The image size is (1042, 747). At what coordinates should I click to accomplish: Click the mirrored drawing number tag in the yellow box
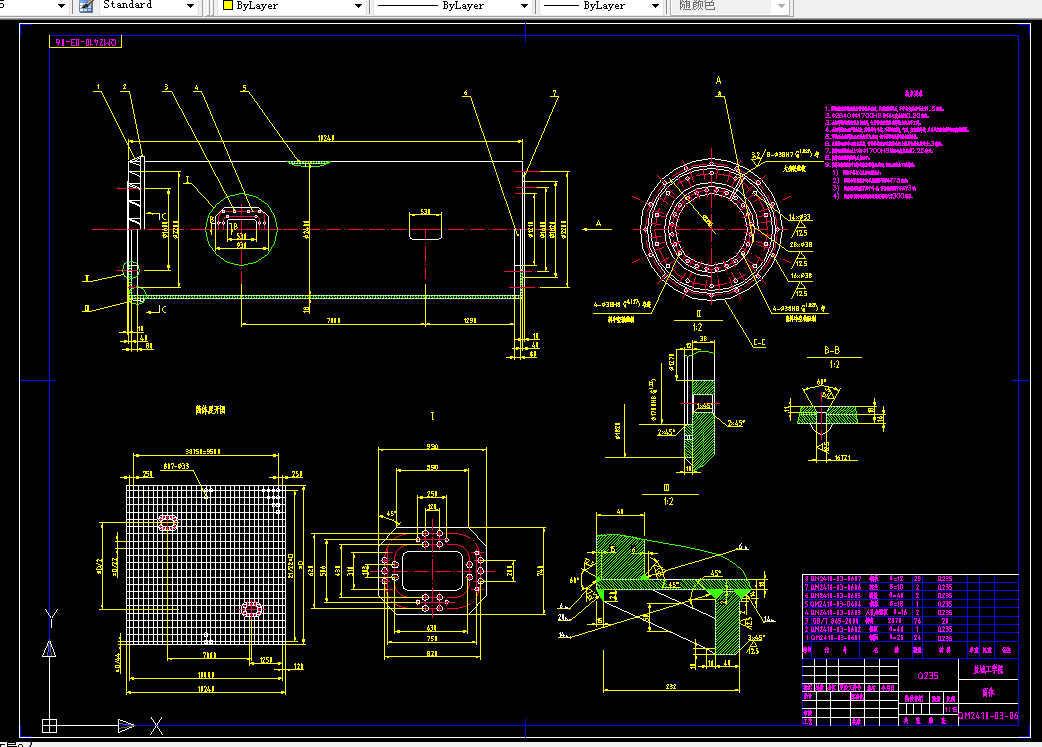[86, 42]
